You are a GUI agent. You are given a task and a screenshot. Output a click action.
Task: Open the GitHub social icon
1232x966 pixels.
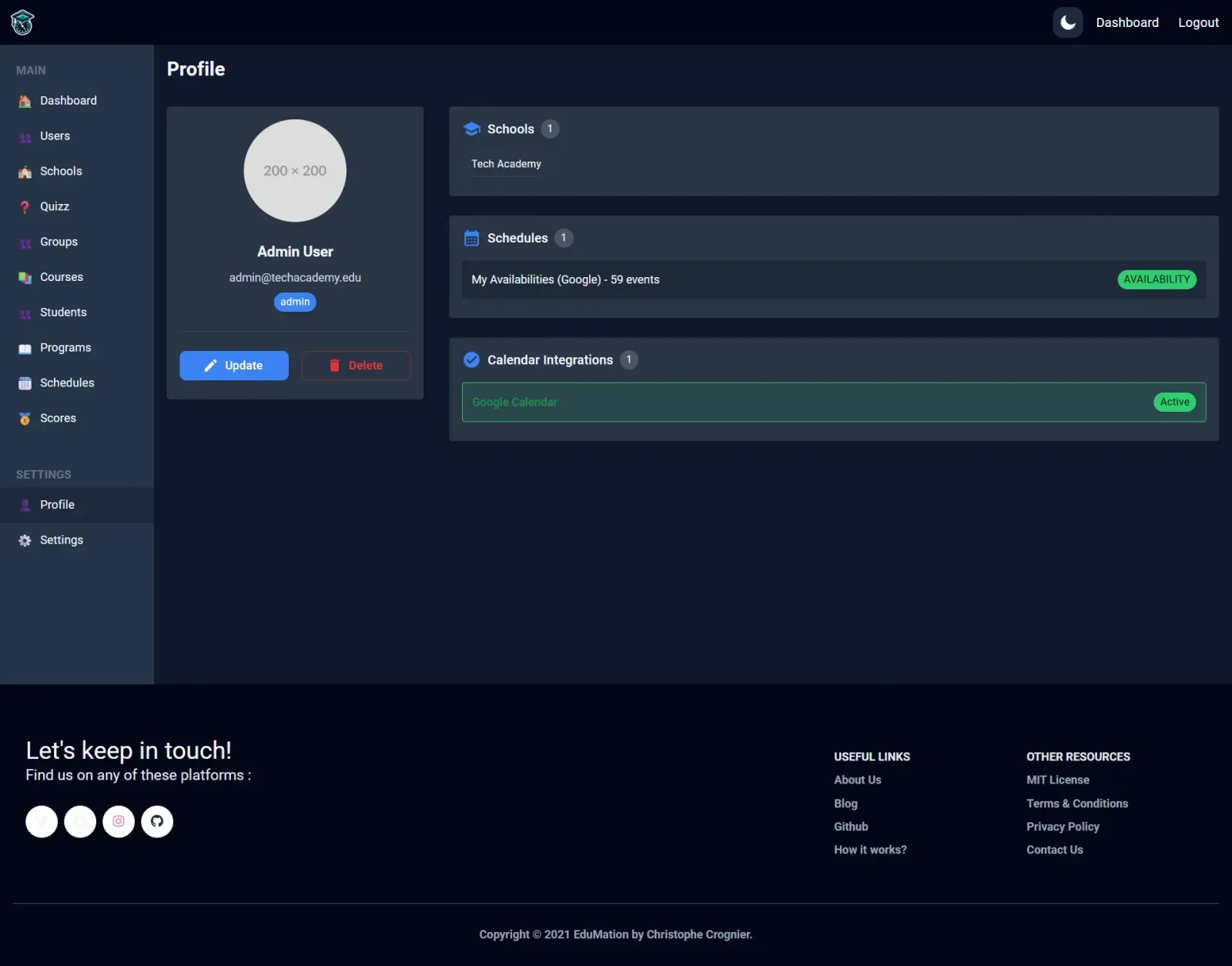(x=157, y=821)
